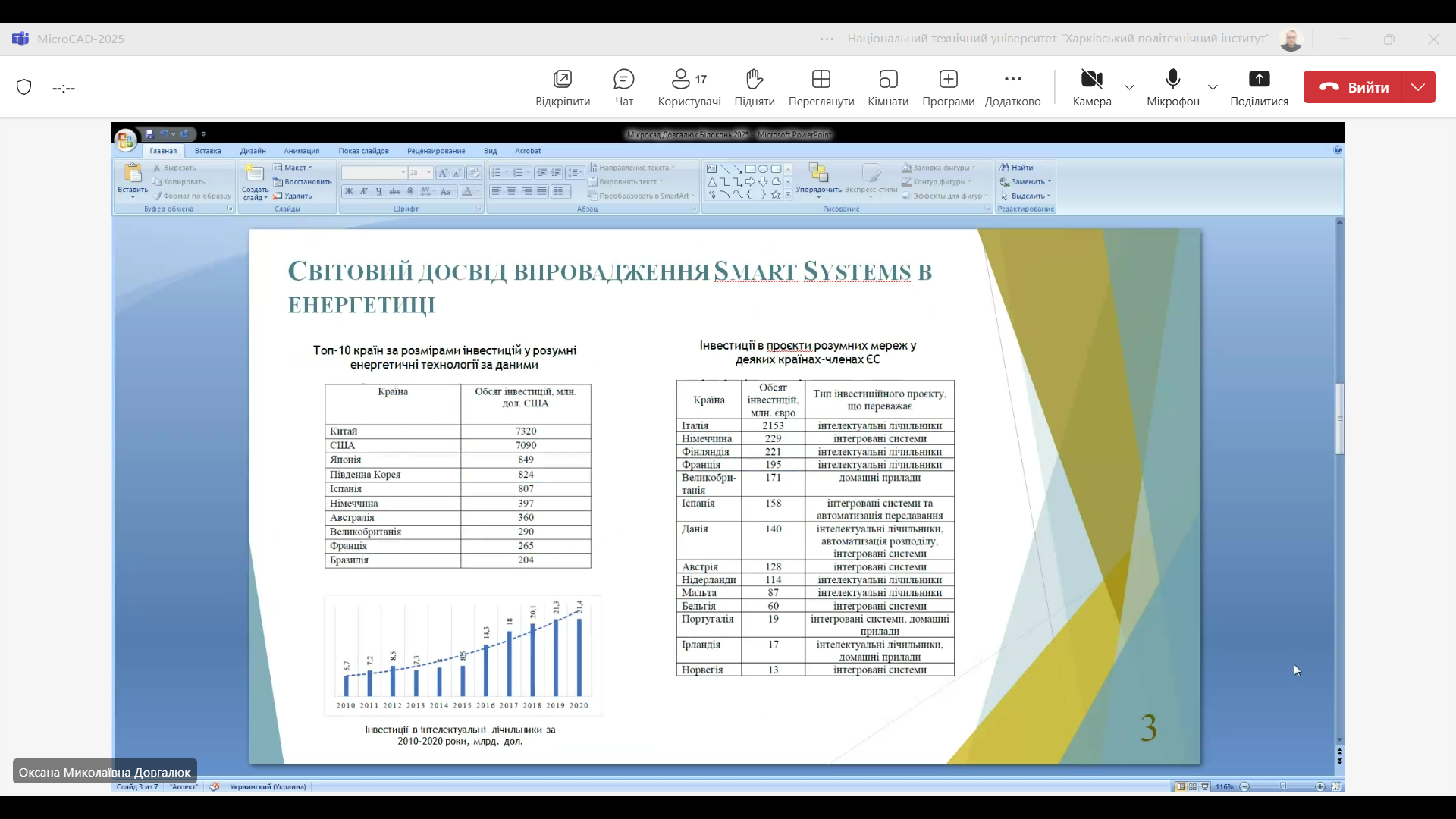Raise hand with Підняти icon
The image size is (1456, 819).
(754, 80)
